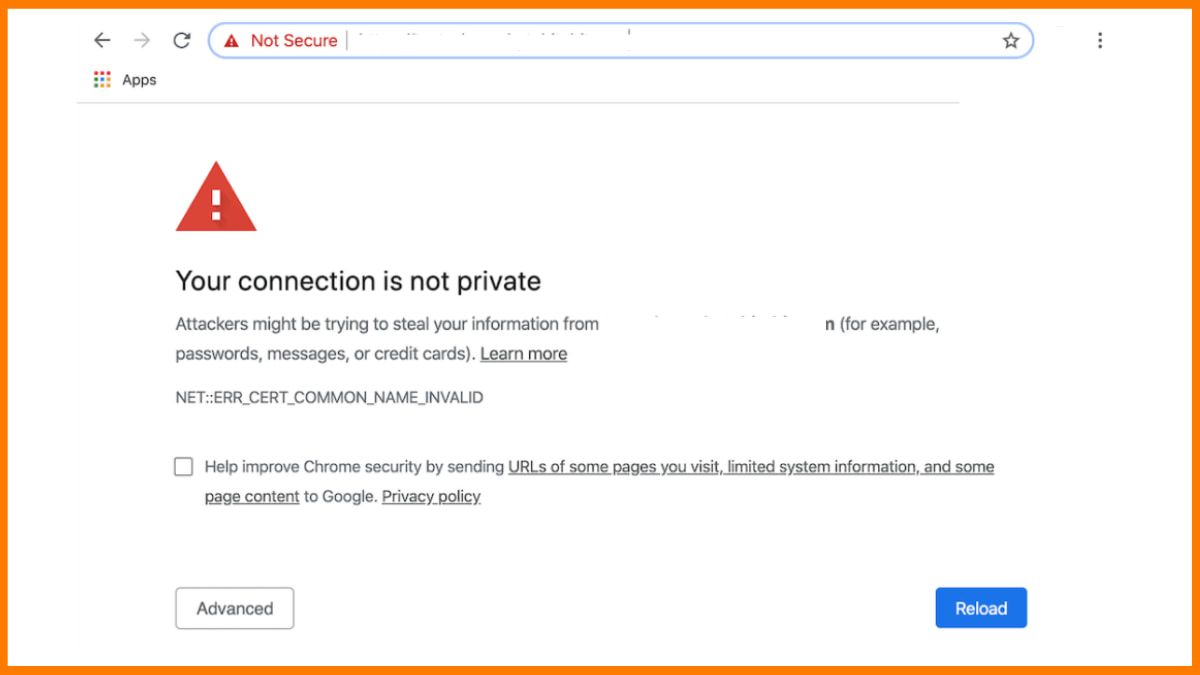Screen dimensions: 1200x675
Task: Click the browser back arrow
Action: coord(102,41)
